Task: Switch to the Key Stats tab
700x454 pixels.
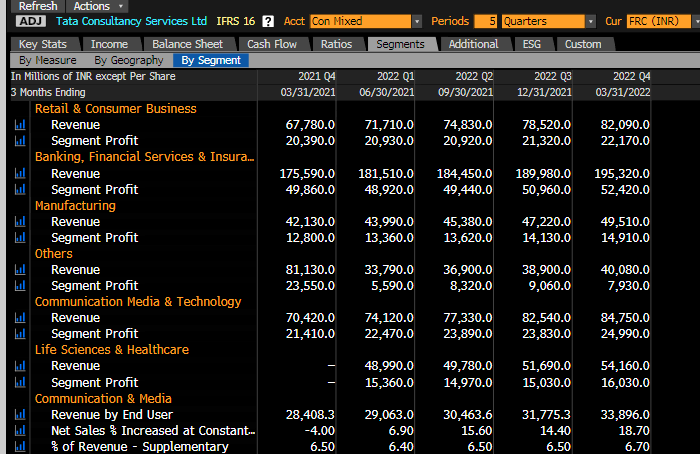Action: 43,44
